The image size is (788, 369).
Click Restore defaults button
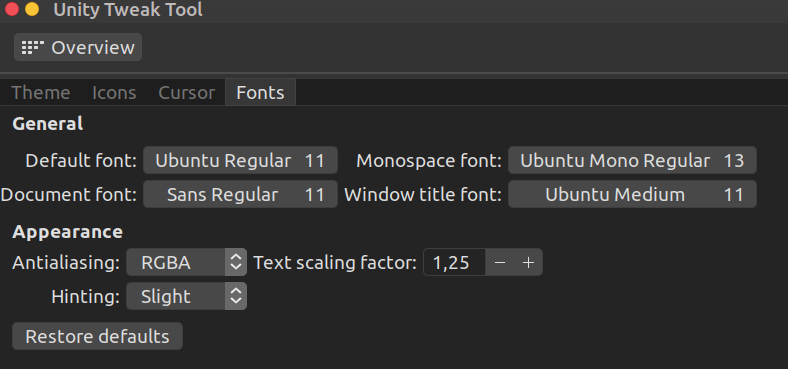point(97,336)
